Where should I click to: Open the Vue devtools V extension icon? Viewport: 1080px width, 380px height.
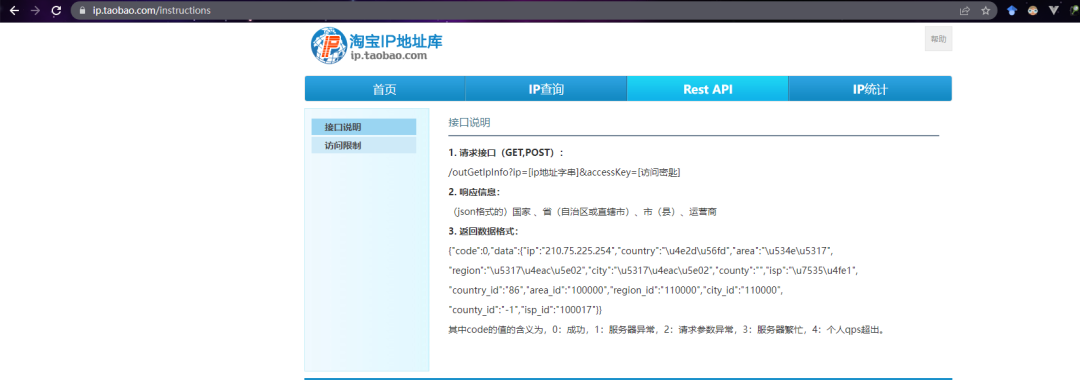[x=1054, y=11]
